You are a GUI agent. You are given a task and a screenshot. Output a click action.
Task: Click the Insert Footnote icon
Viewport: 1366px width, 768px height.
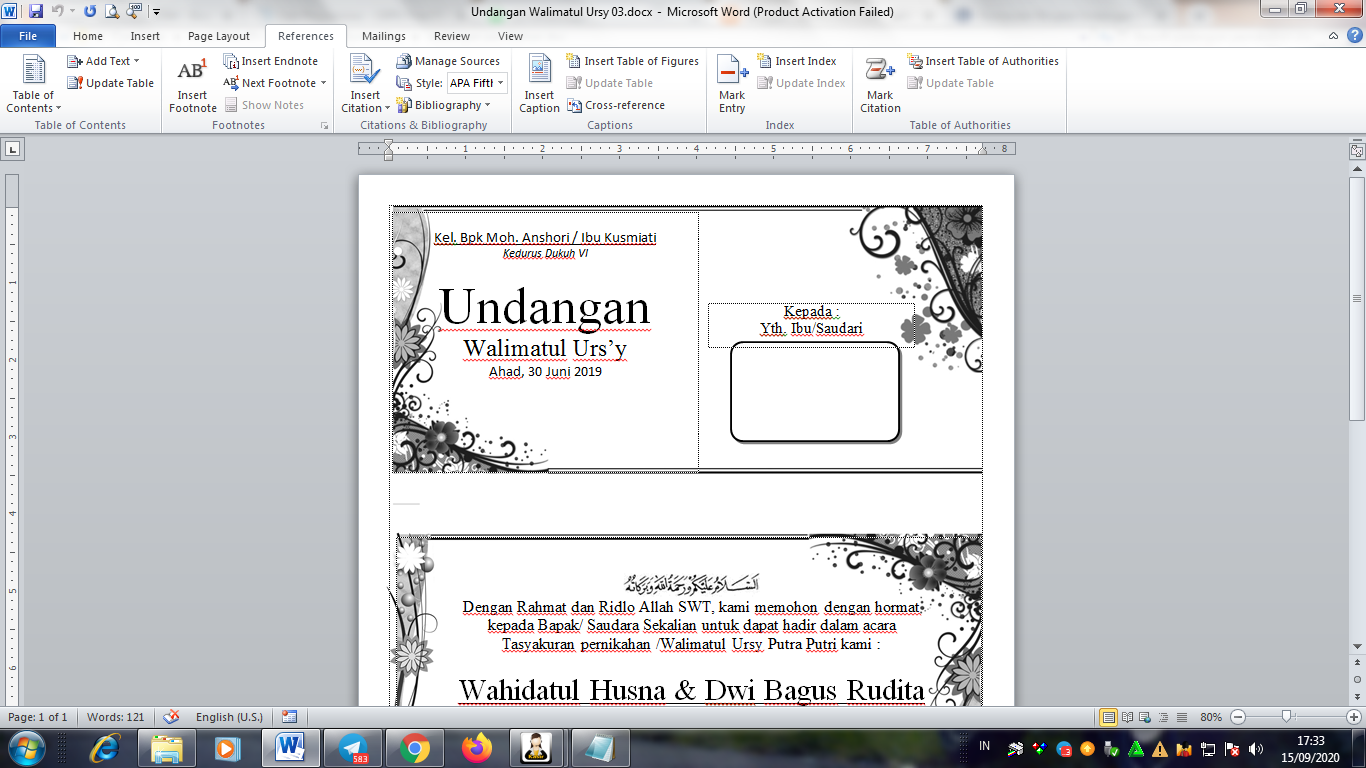point(192,72)
